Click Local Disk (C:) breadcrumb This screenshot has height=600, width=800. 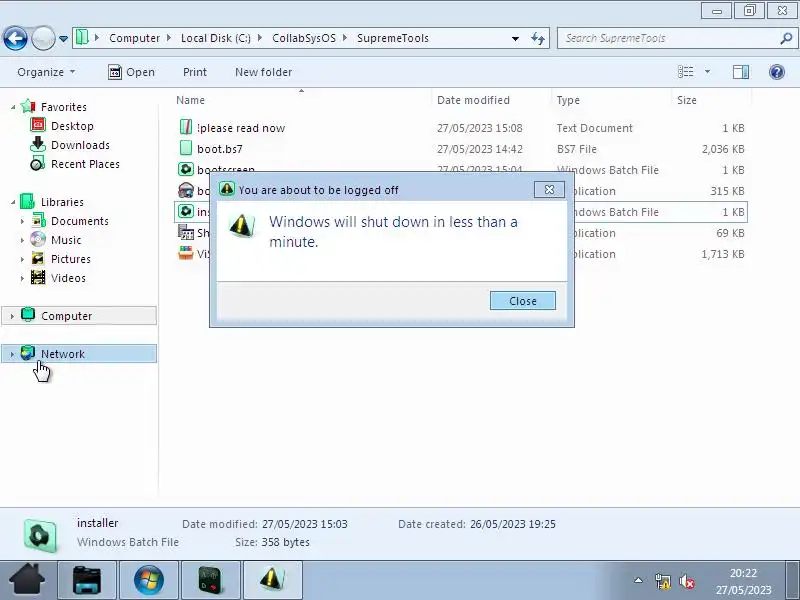(216, 38)
